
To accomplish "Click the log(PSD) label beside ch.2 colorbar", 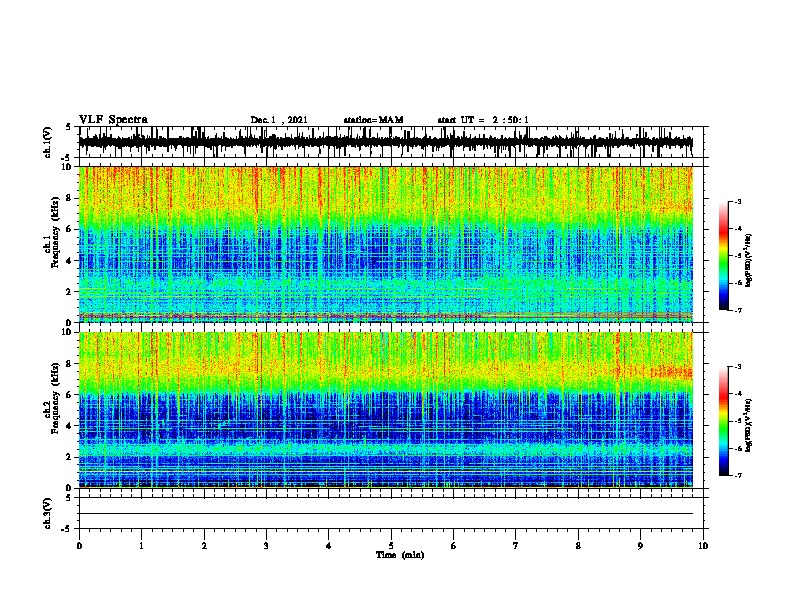I will point(749,425).
